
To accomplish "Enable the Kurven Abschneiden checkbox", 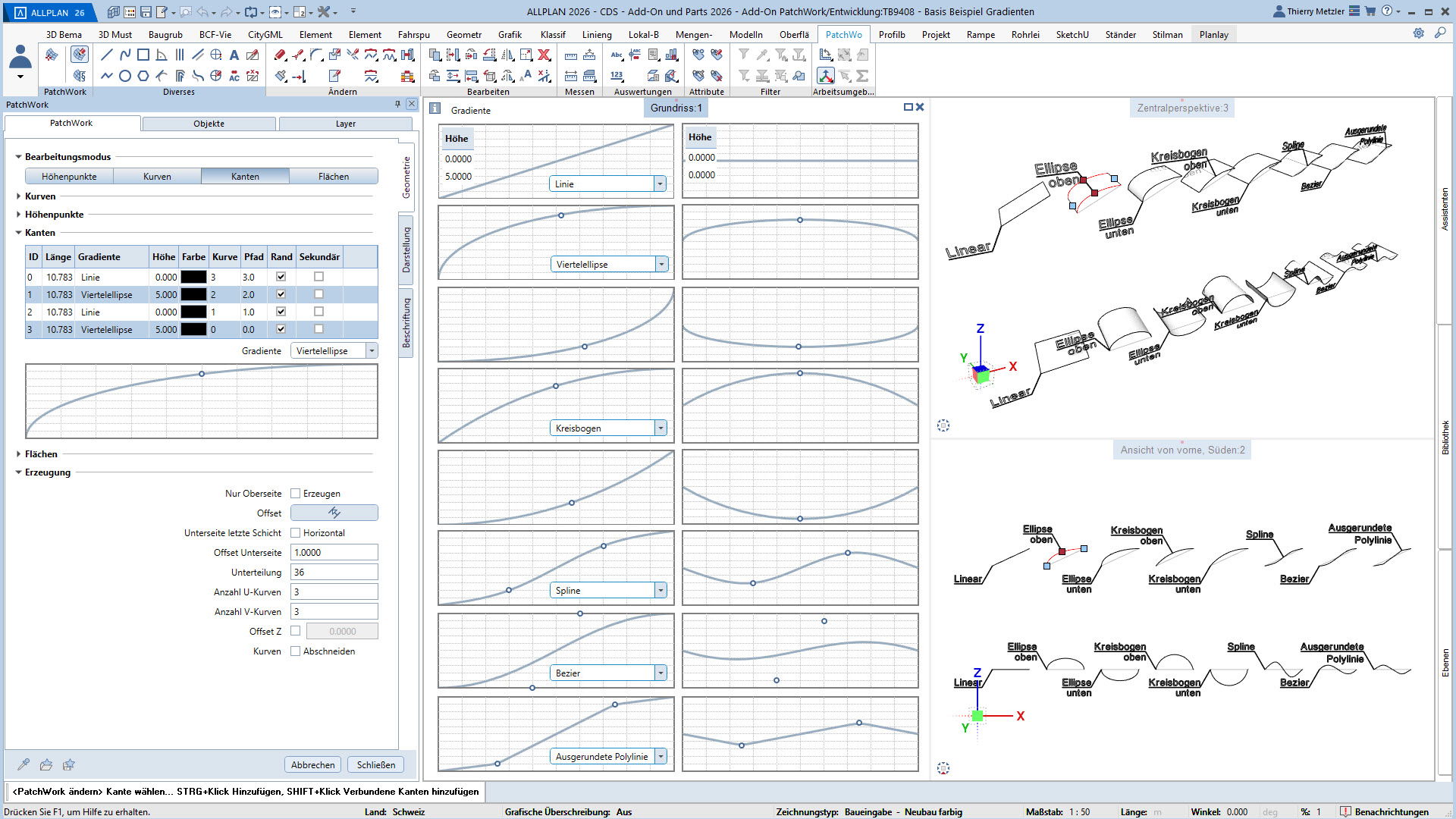I will point(296,651).
